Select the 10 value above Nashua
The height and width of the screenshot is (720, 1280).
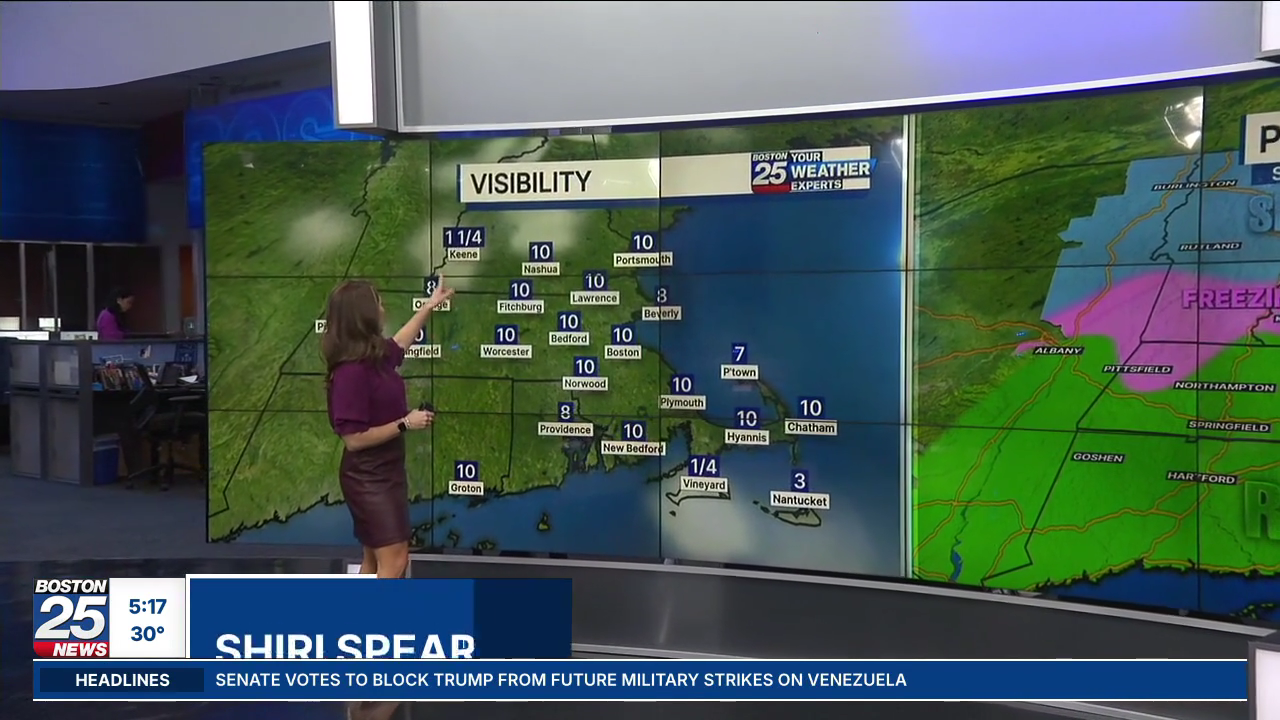[540, 252]
